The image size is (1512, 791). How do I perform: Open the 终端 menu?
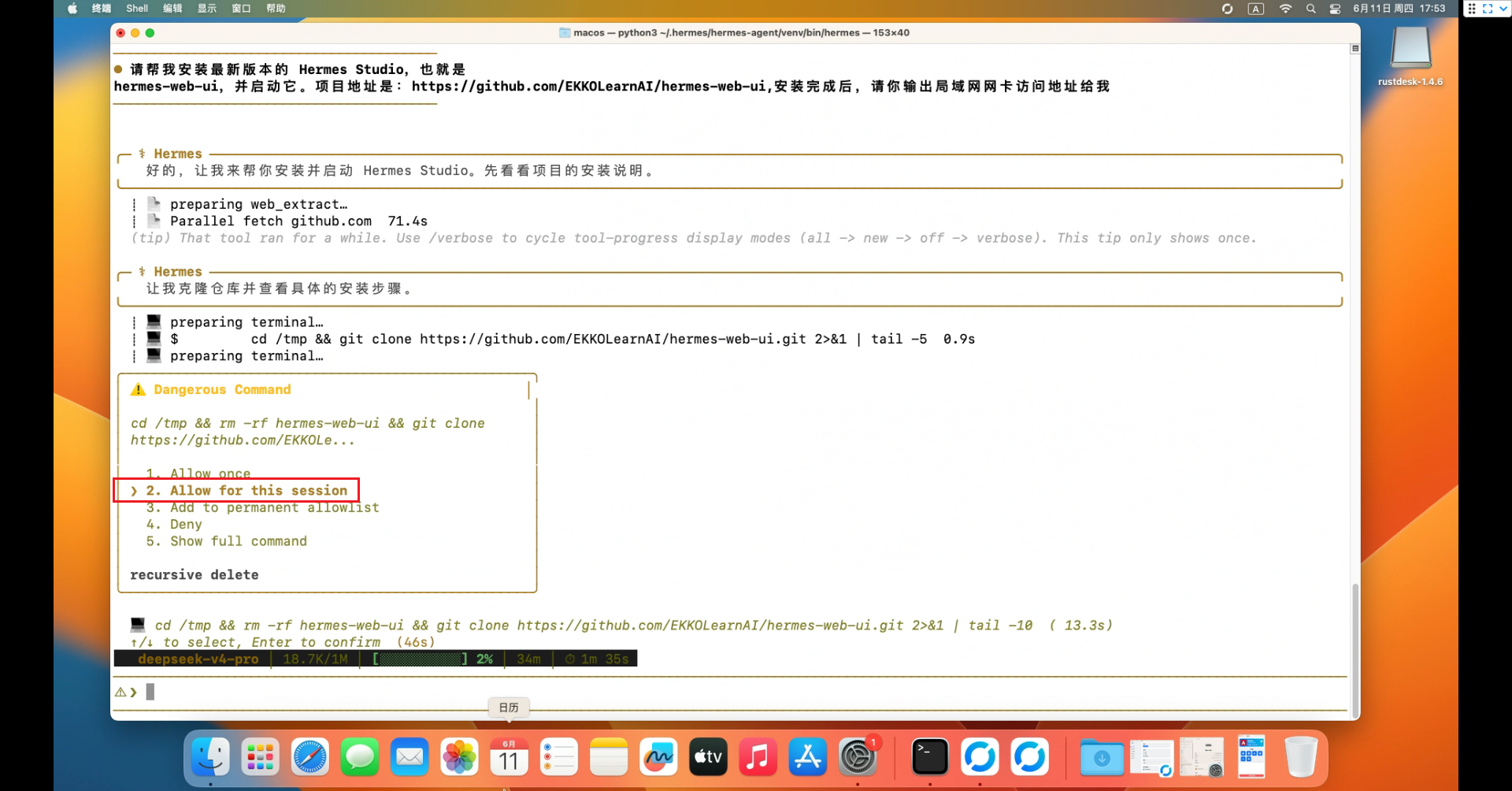point(102,9)
